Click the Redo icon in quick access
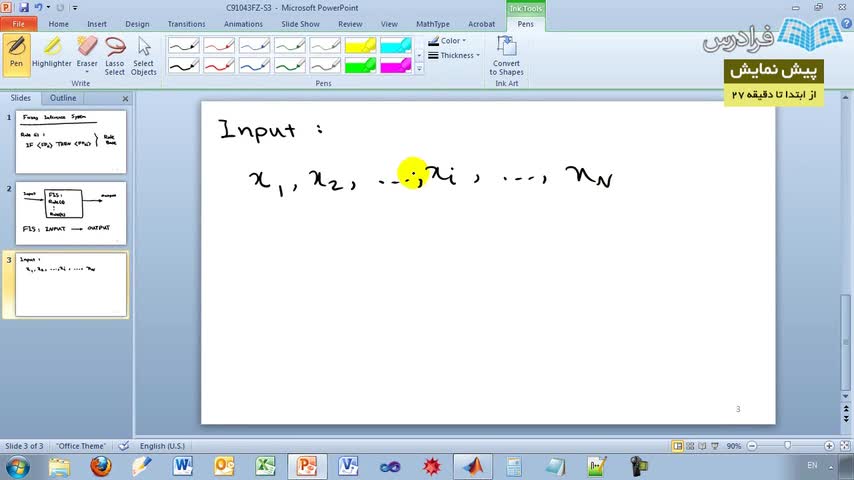 (60, 8)
